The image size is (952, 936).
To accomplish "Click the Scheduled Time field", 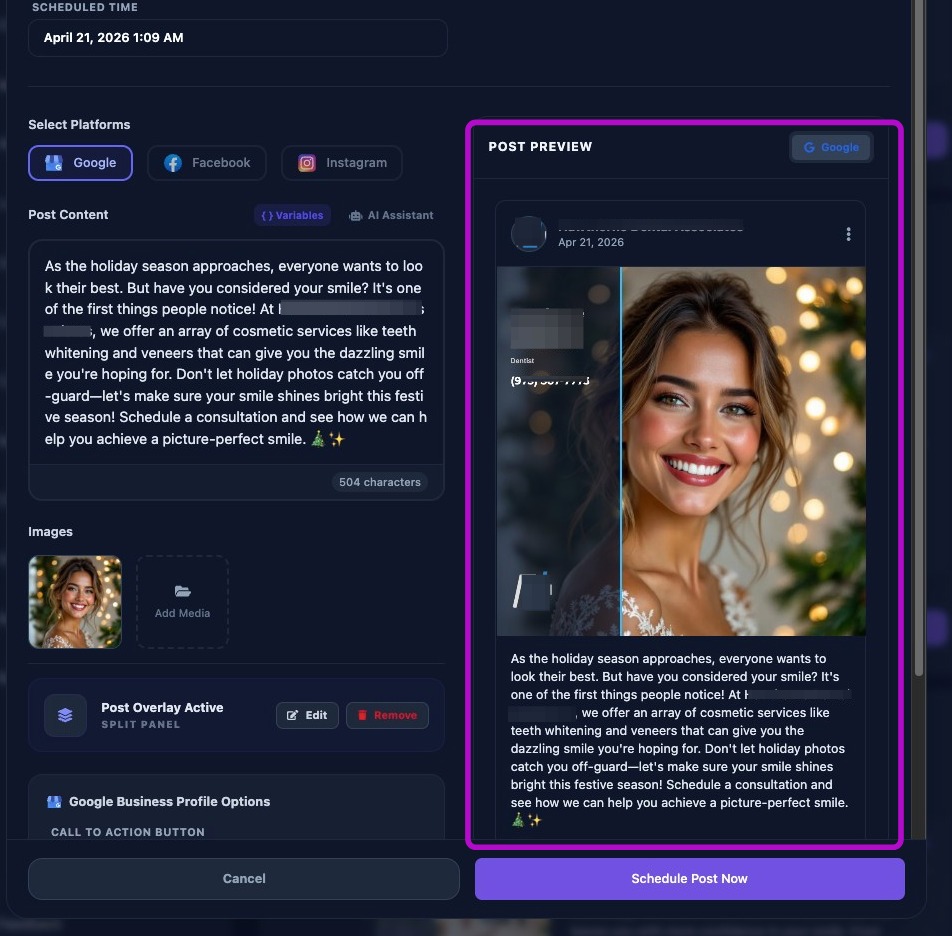I will click(238, 38).
